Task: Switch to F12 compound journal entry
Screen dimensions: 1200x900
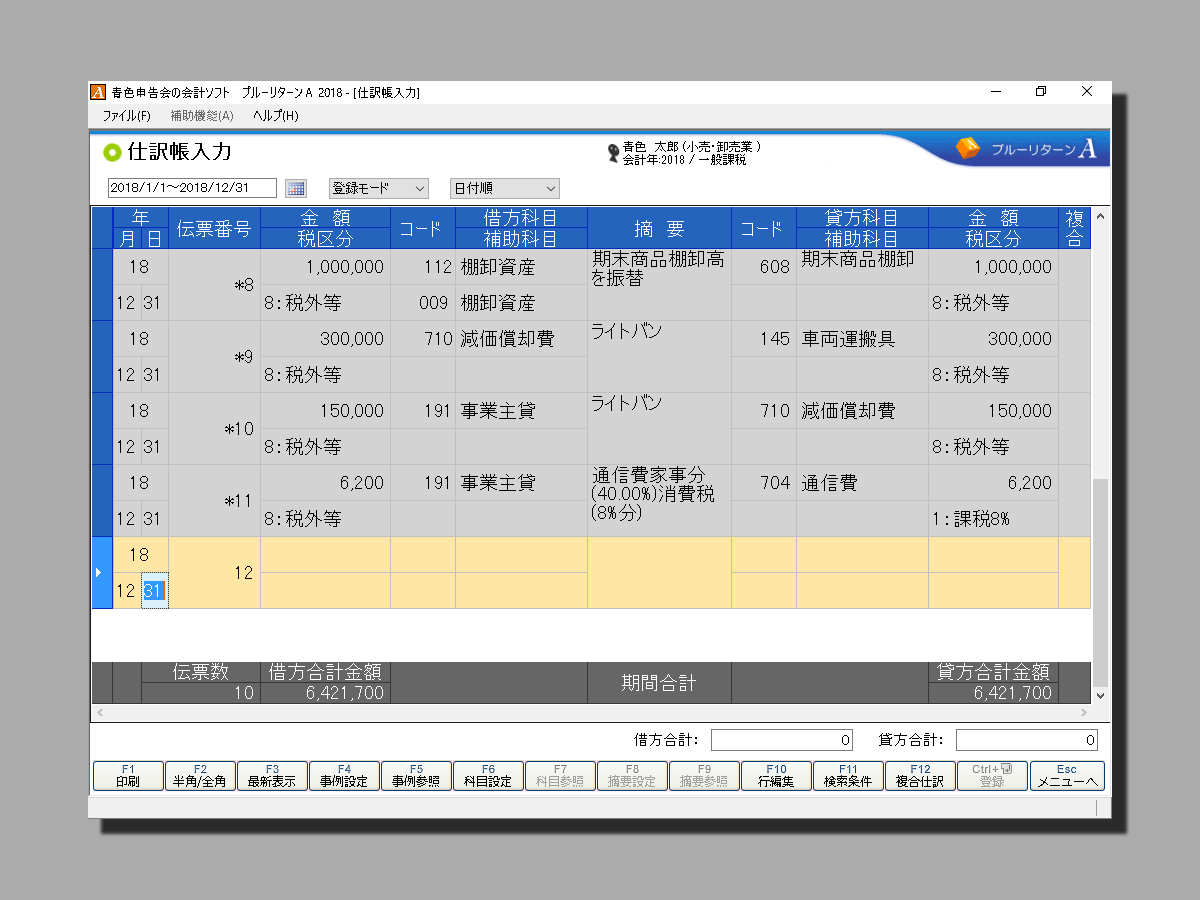Action: (x=920, y=776)
